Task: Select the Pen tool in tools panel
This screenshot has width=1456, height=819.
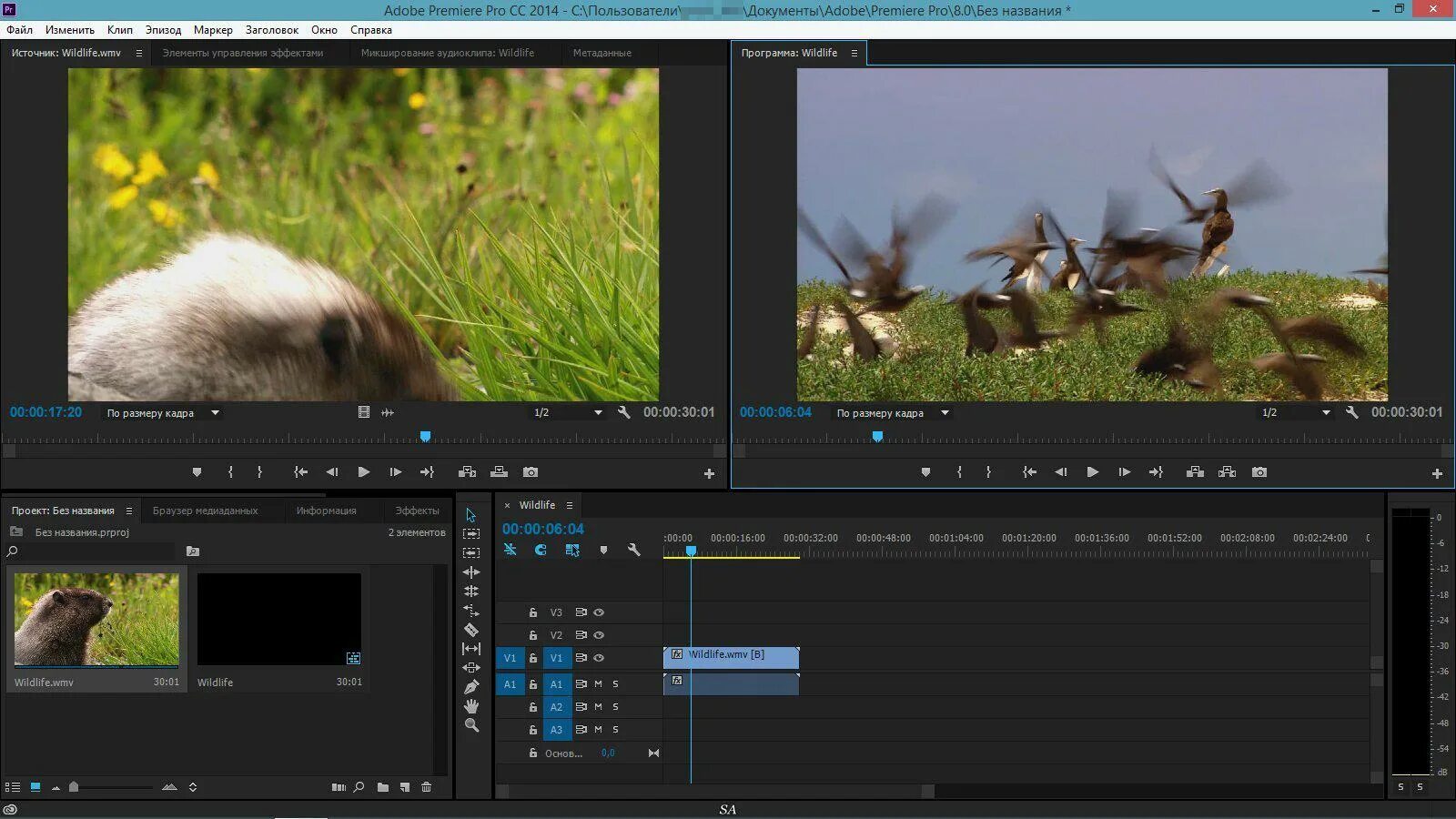Action: pyautogui.click(x=471, y=687)
